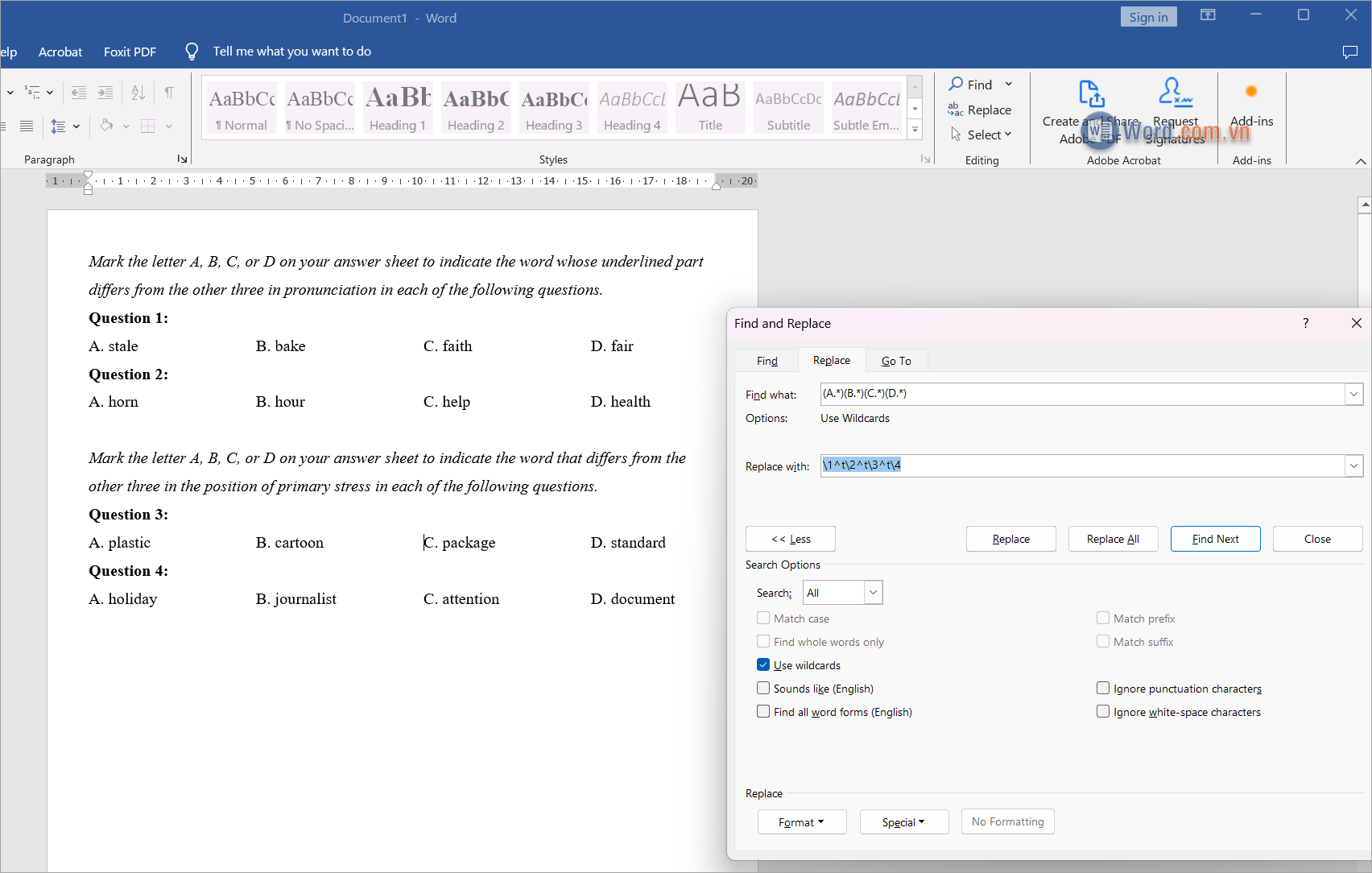Expand the Styles gallery more arrow
1372x873 pixels.
(915, 130)
